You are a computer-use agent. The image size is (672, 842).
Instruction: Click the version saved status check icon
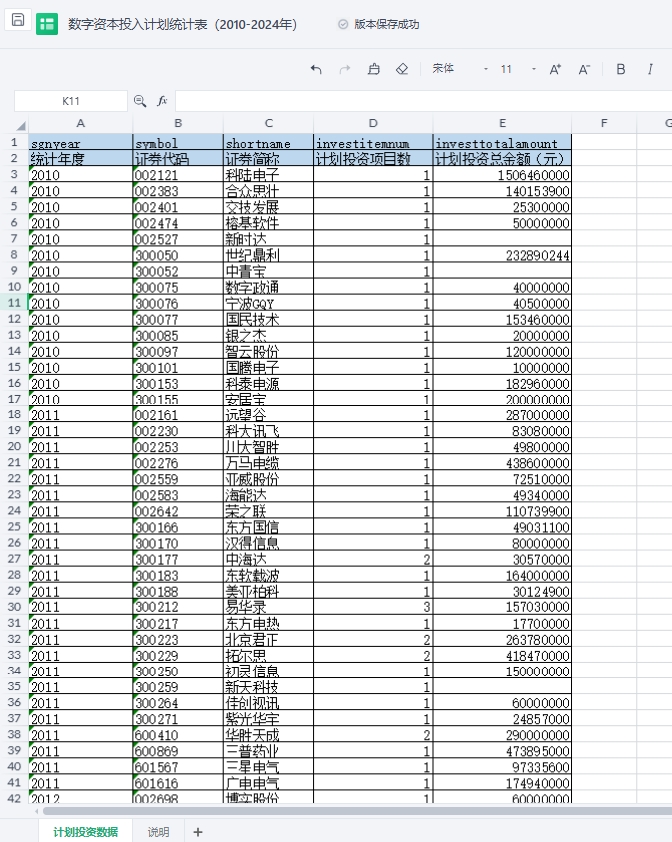tap(343, 24)
